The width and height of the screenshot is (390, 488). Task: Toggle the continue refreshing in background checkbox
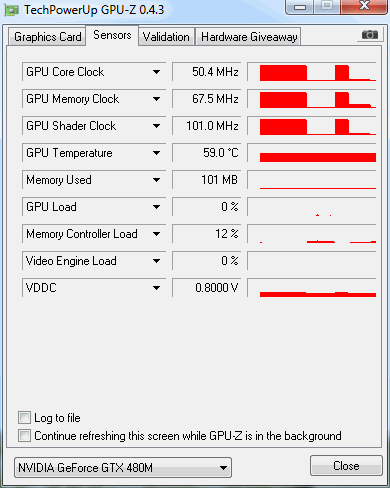click(24, 435)
